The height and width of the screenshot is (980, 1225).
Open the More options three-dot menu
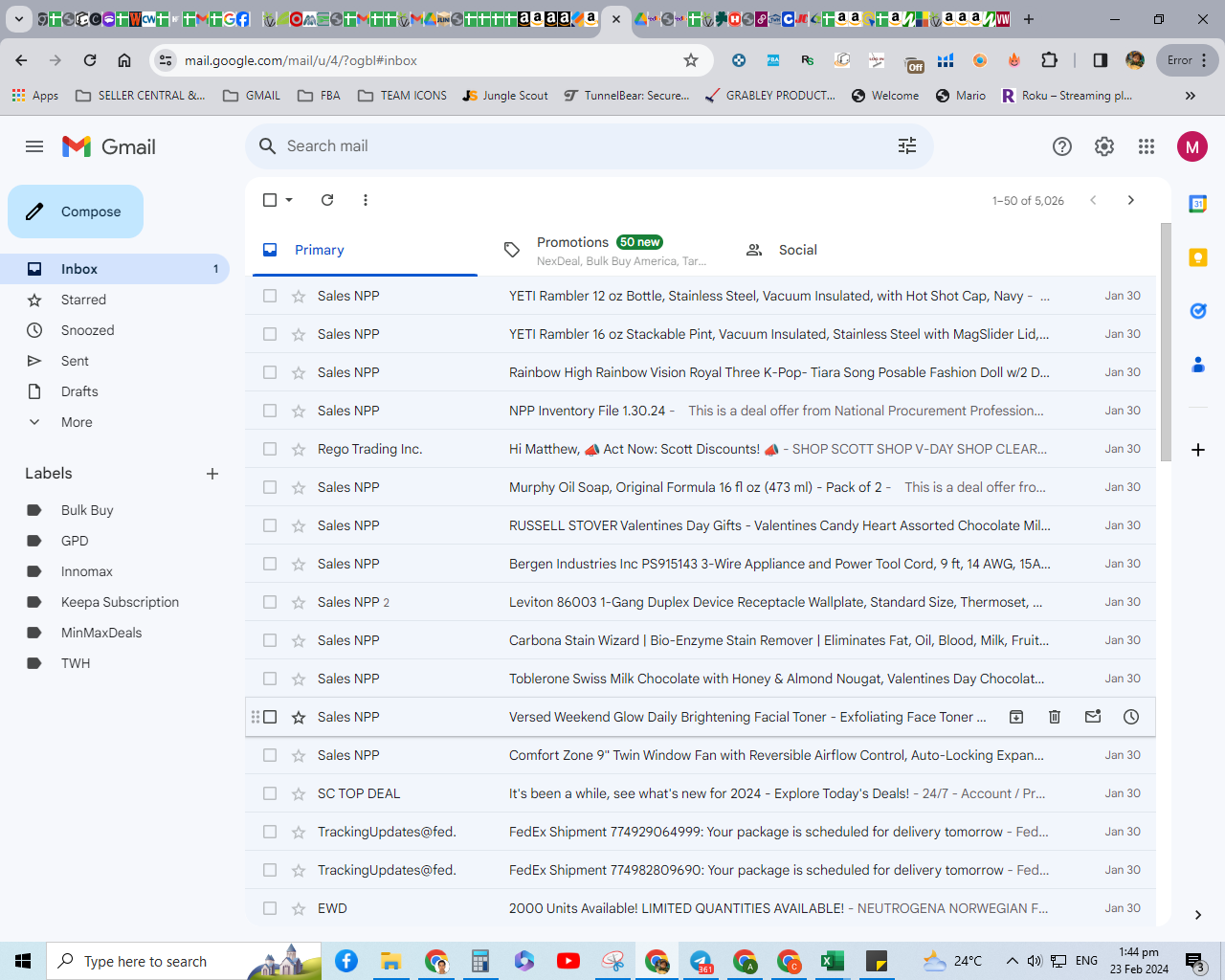[366, 200]
